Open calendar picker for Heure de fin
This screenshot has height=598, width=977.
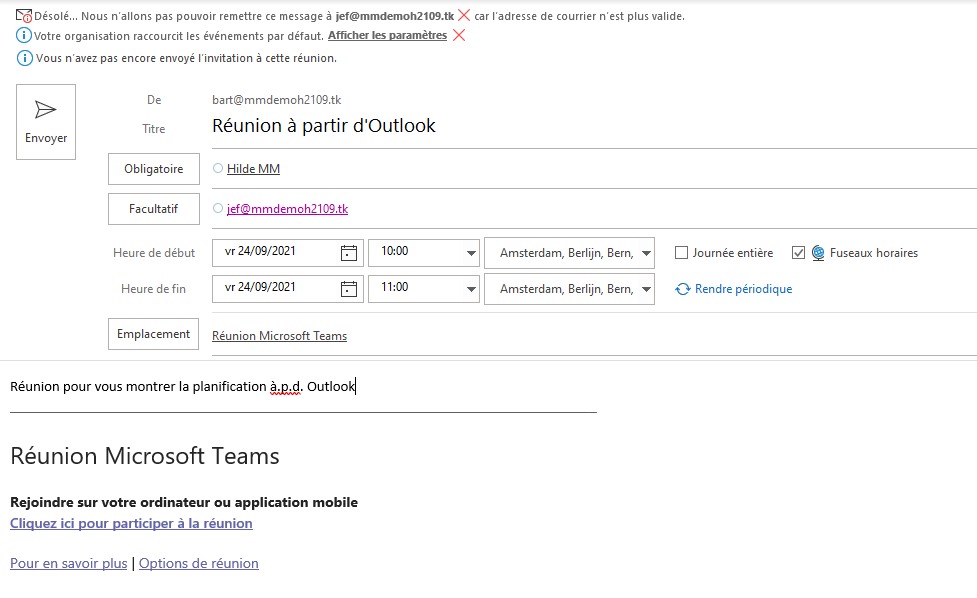349,289
